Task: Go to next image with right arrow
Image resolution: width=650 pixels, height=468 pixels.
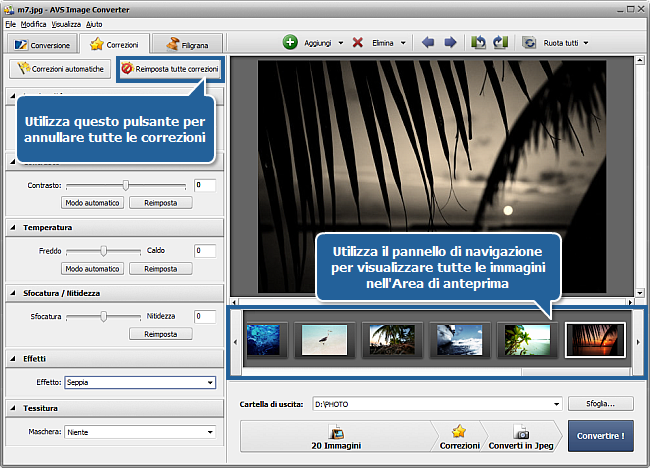Action: pyautogui.click(x=450, y=43)
